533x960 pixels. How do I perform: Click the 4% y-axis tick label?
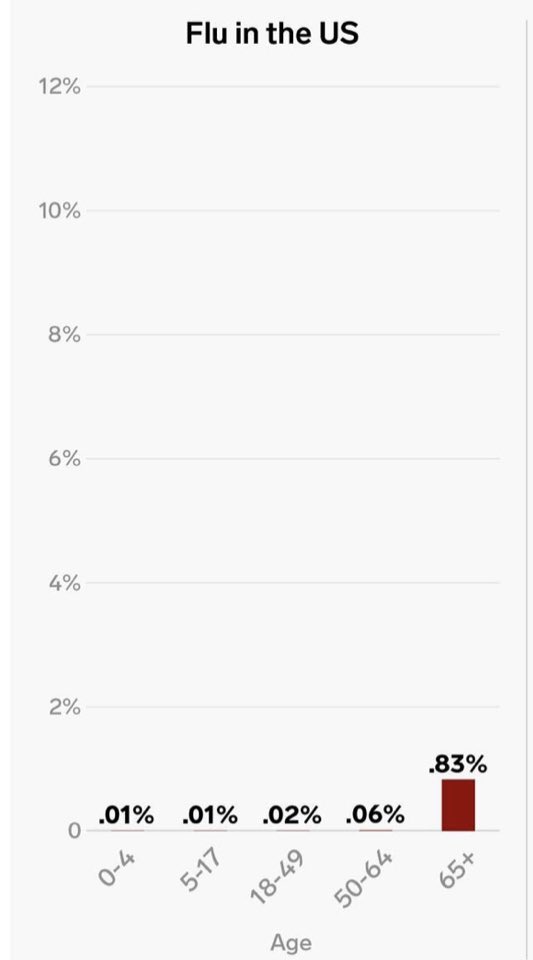click(x=64, y=583)
